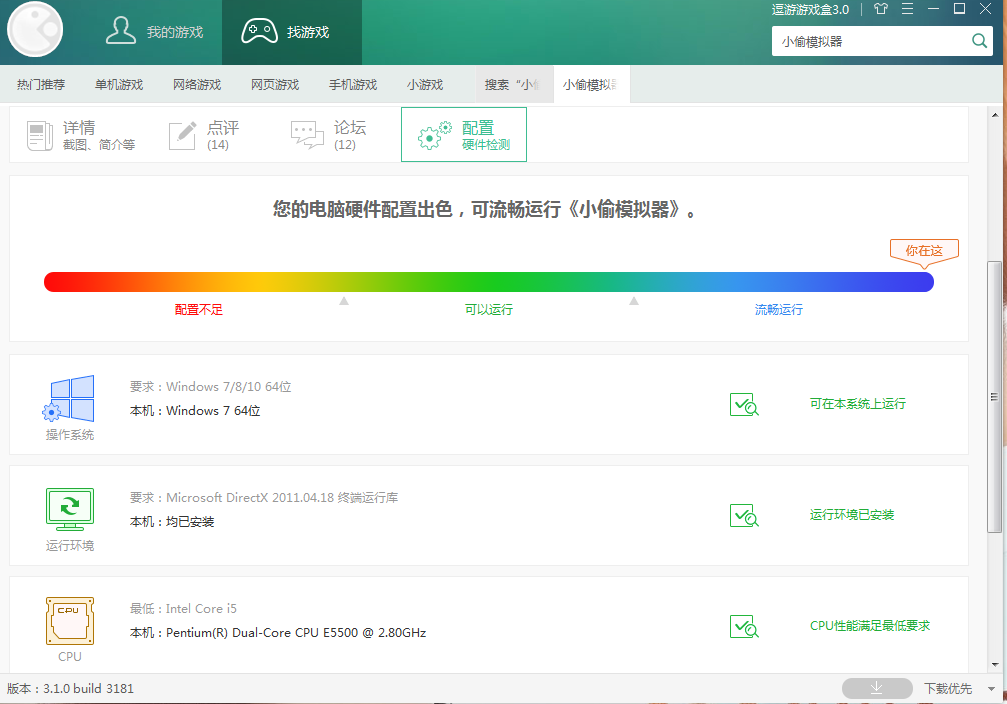The image size is (1007, 704).
Task: Open the 详情 details section
Action: click(x=81, y=135)
